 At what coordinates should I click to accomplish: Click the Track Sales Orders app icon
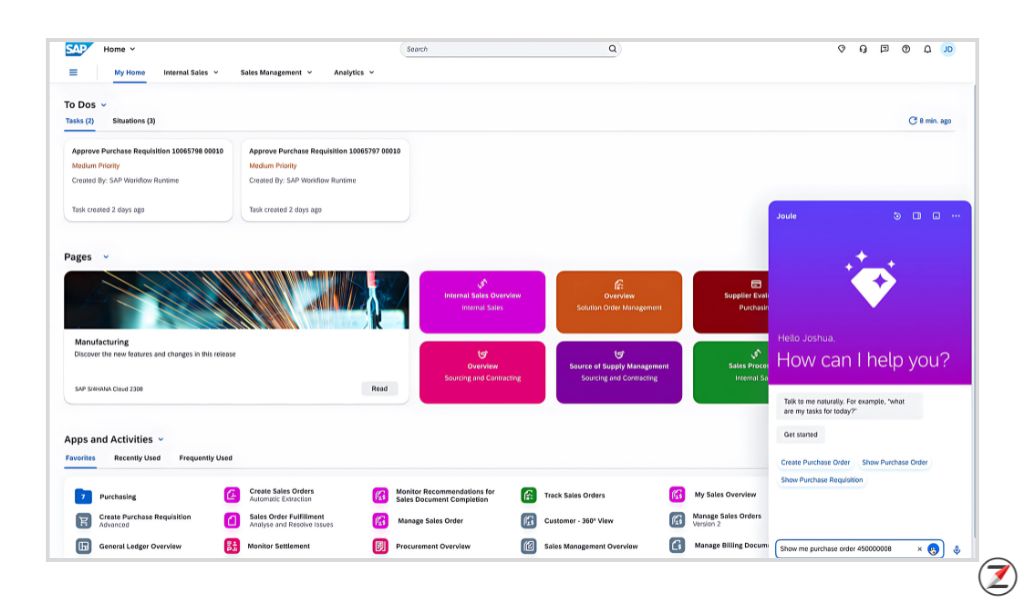click(x=529, y=495)
